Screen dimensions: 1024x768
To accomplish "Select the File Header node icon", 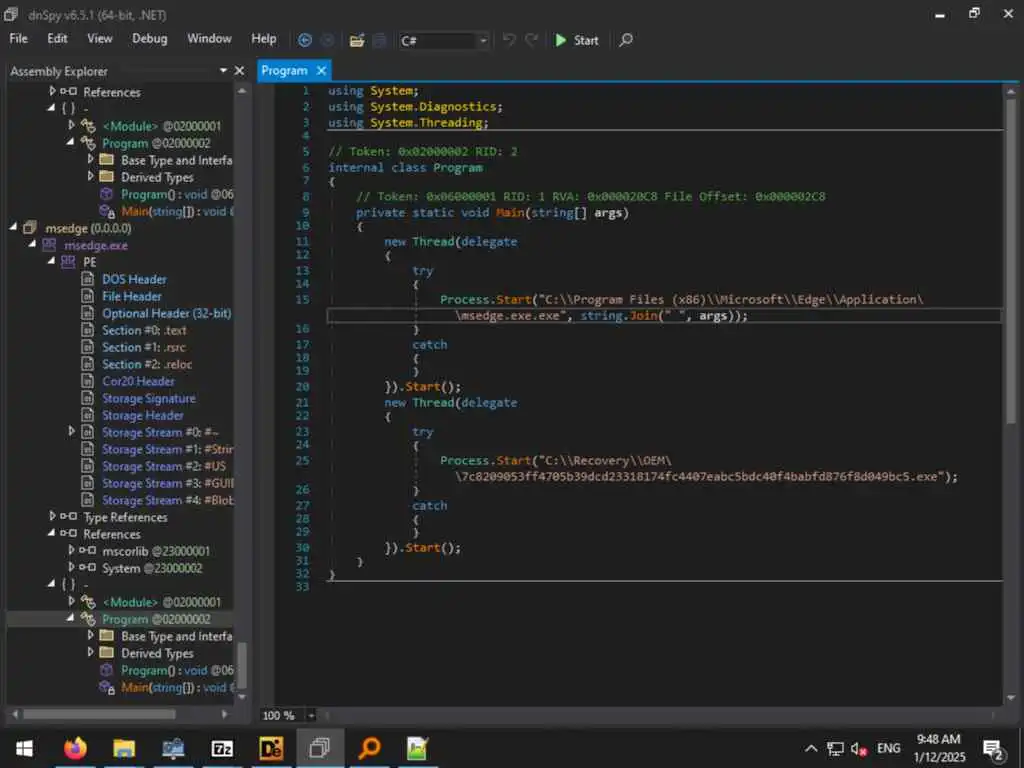I will pyautogui.click(x=88, y=296).
